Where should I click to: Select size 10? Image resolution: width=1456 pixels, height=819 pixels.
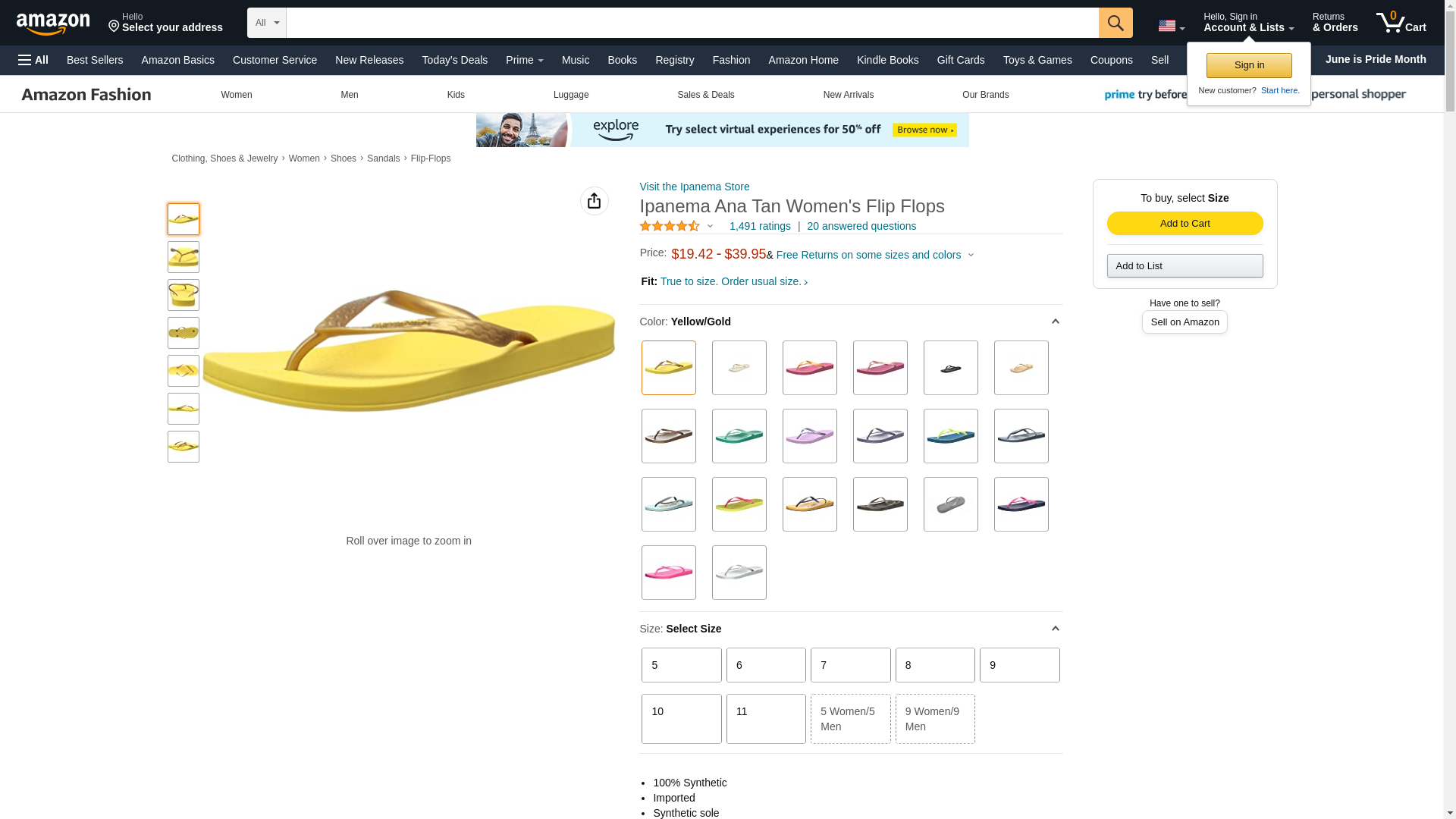tap(682, 719)
